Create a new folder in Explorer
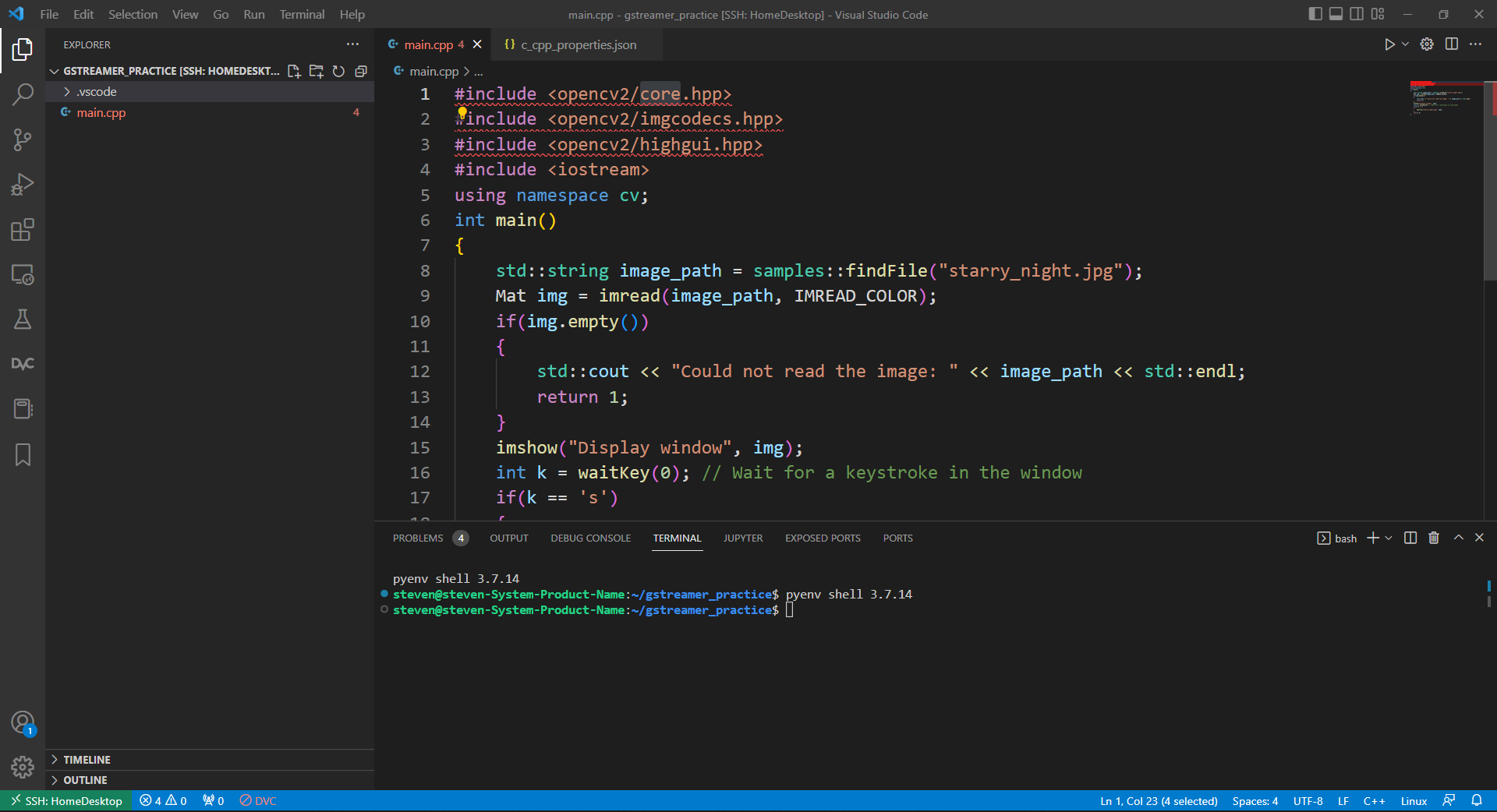The width and height of the screenshot is (1497, 812). pyautogui.click(x=316, y=71)
